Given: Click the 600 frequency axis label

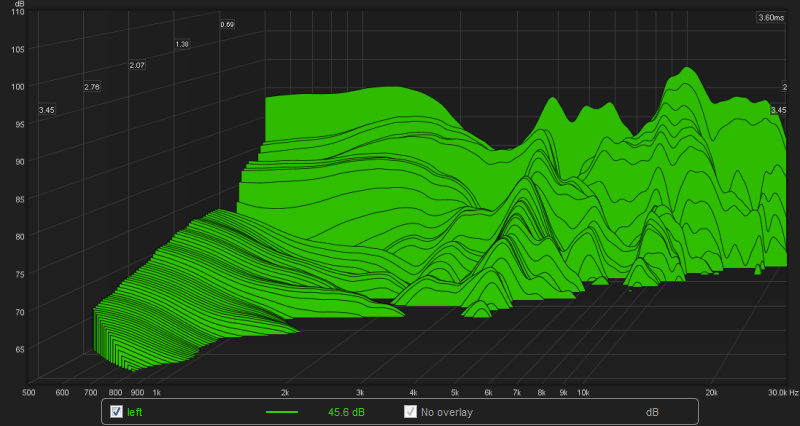Looking at the screenshot, I should click(62, 393).
